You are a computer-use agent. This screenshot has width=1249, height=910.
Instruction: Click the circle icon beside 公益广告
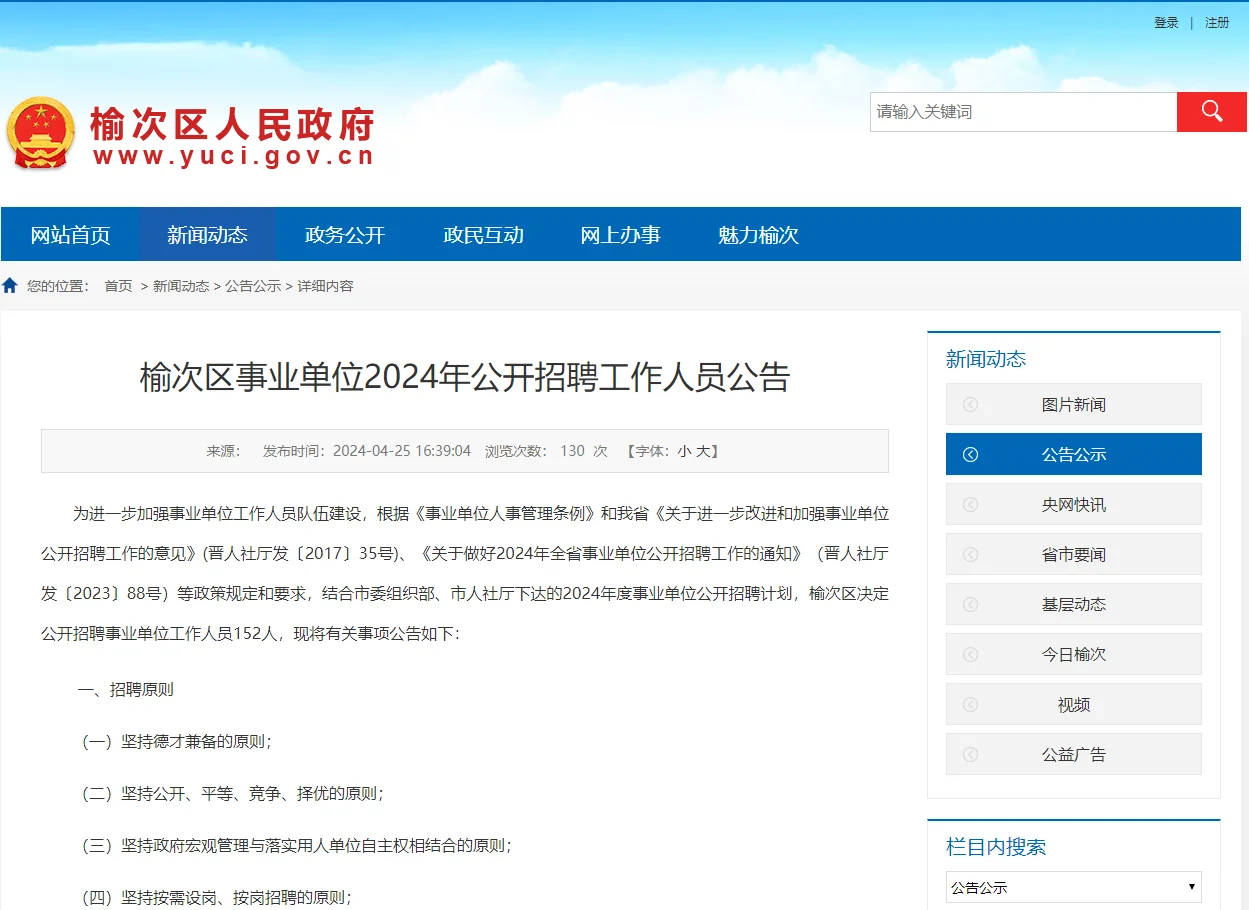pyautogui.click(x=969, y=754)
